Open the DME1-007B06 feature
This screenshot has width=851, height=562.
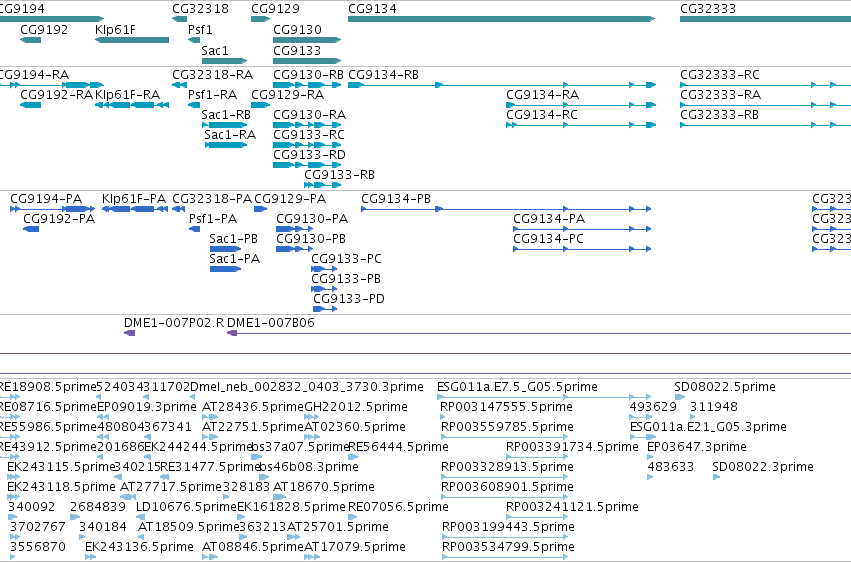(x=539, y=333)
